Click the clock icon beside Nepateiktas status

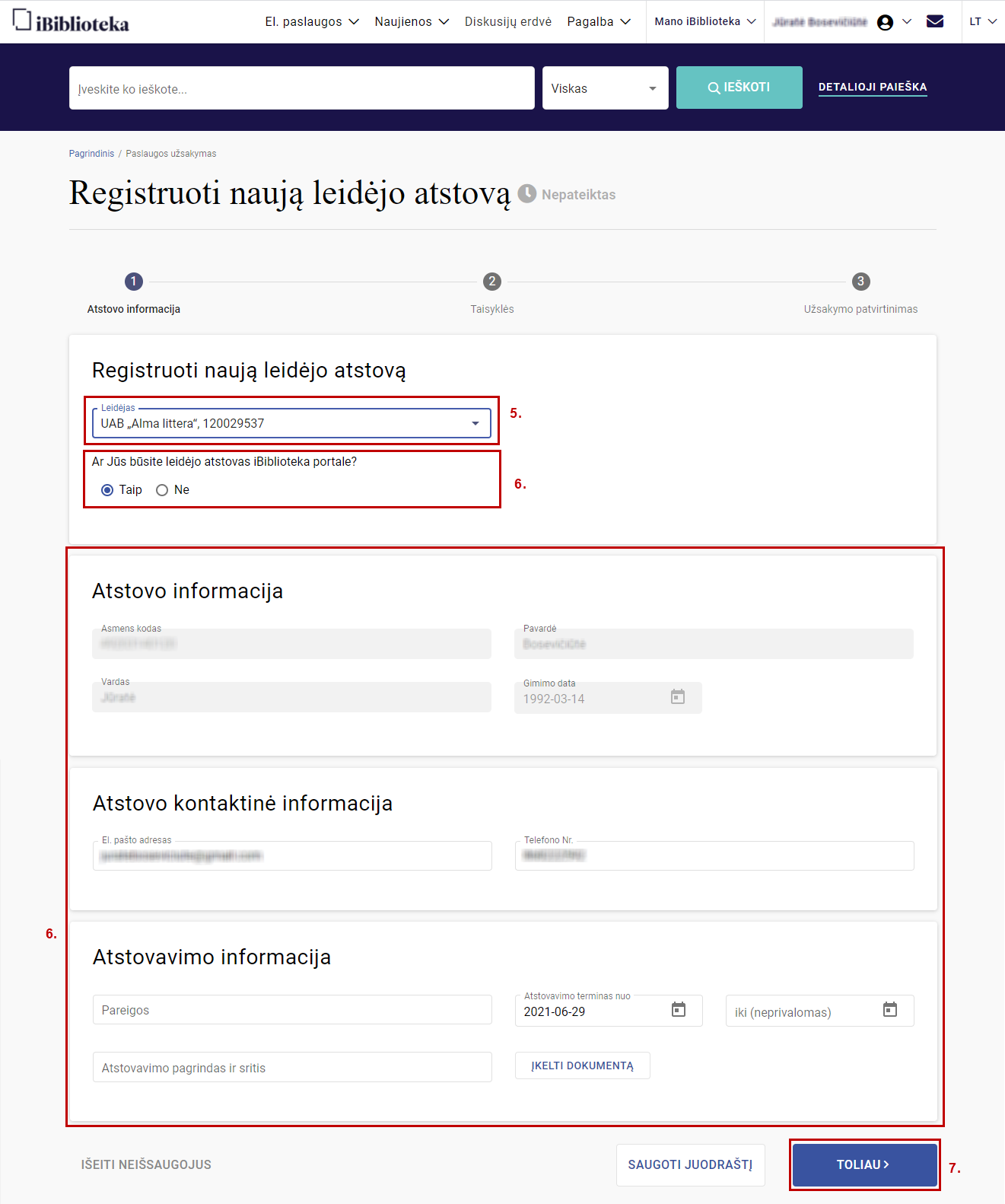[x=527, y=193]
